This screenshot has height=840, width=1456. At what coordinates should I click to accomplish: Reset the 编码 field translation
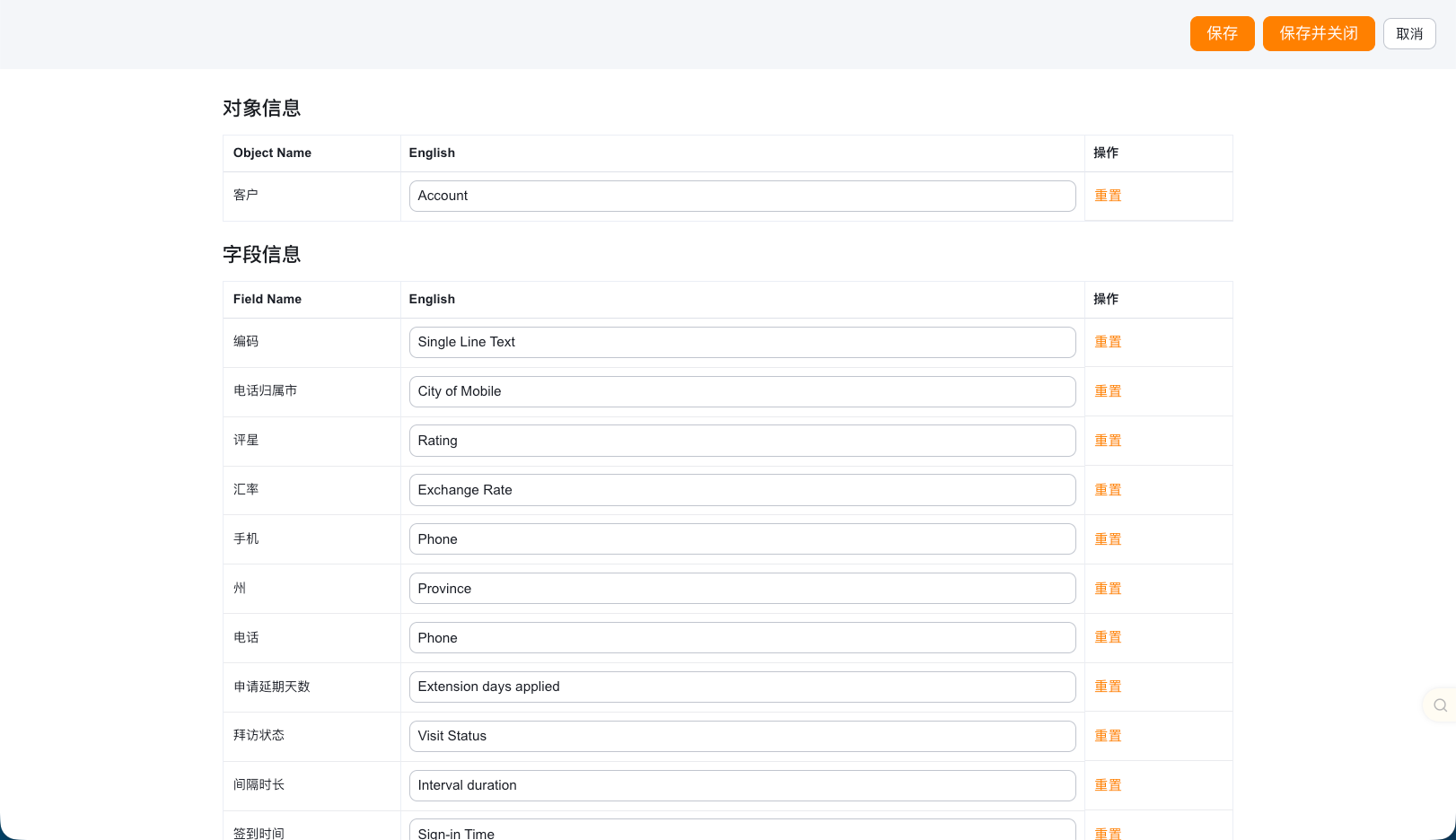click(1108, 342)
